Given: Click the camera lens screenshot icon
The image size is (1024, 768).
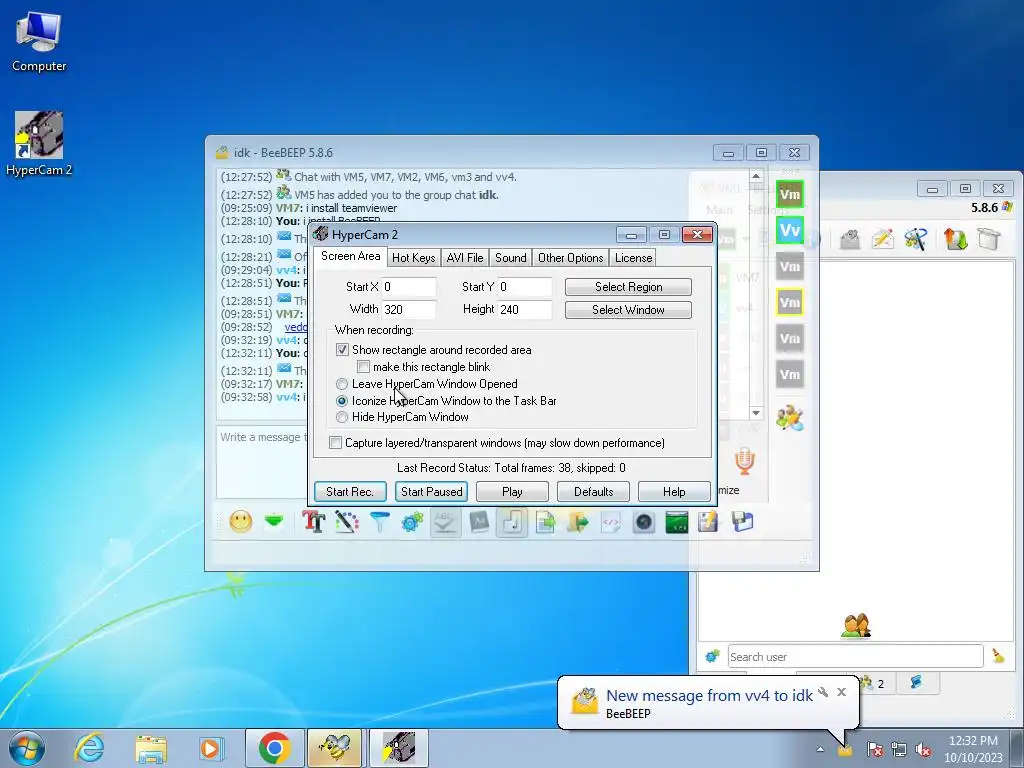Looking at the screenshot, I should (x=644, y=522).
